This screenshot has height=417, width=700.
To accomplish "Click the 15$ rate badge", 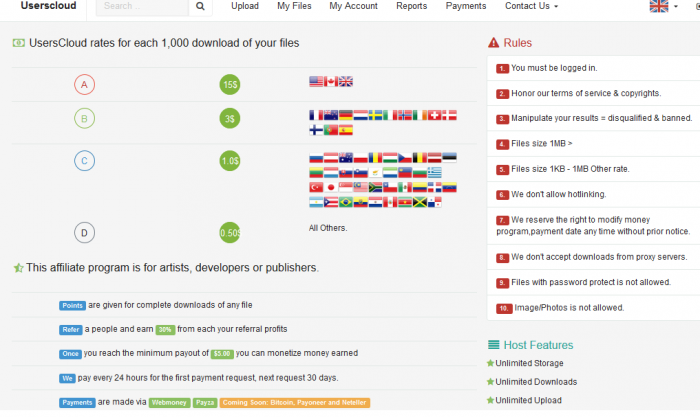I will coord(230,84).
